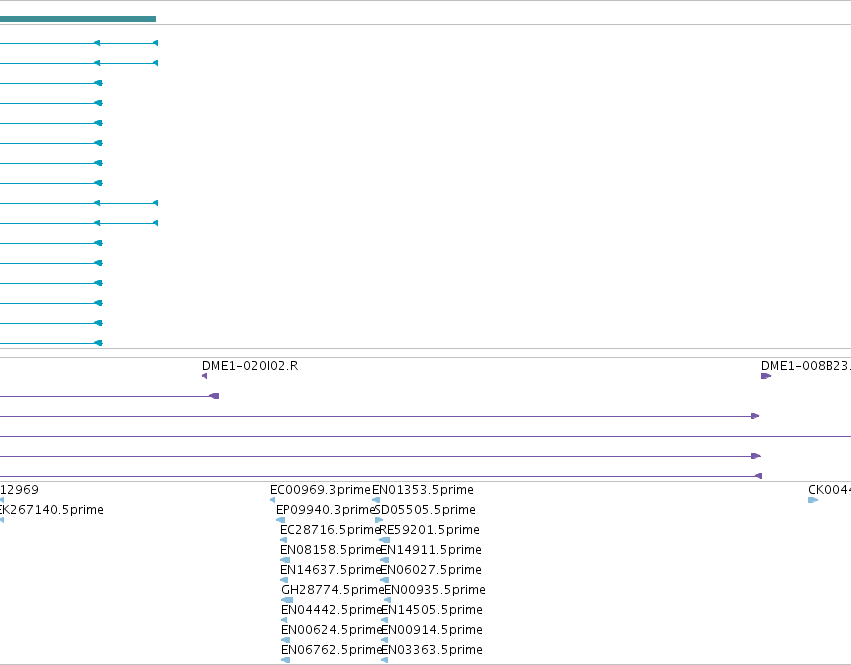Select the arrow glyph beneath EN04442.5prime

pyautogui.click(x=284, y=620)
